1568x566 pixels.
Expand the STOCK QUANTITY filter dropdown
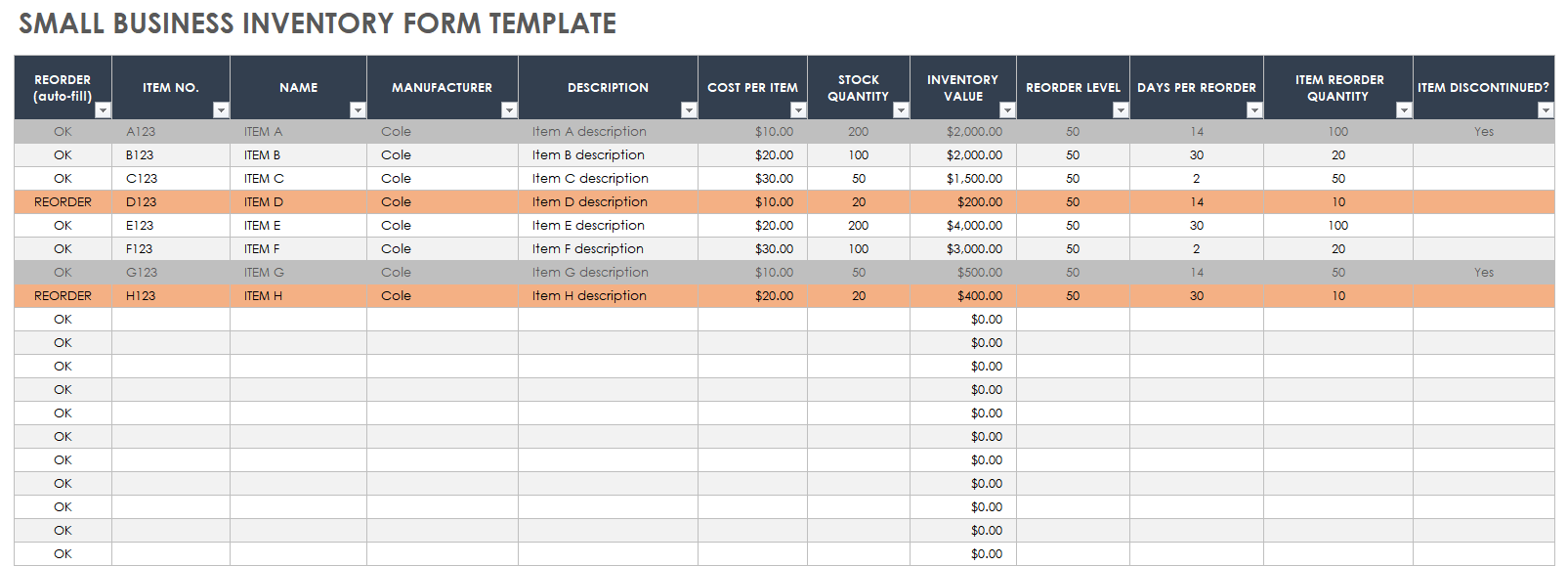click(x=901, y=110)
